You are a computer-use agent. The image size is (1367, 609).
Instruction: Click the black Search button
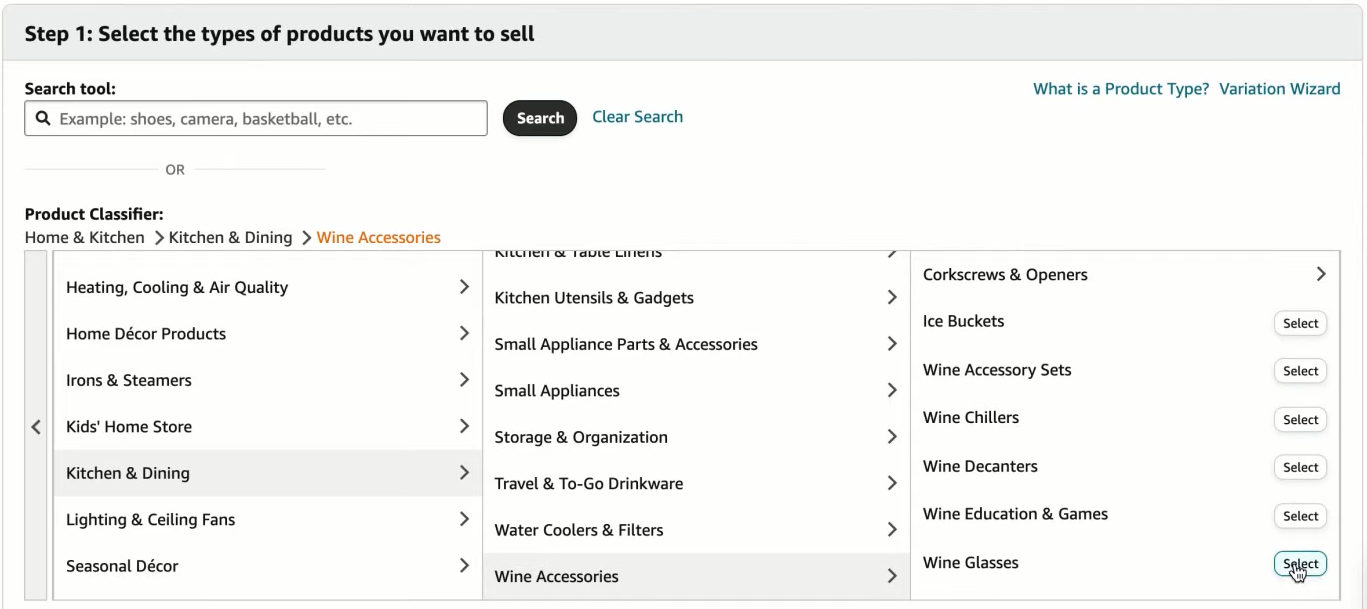(x=540, y=118)
